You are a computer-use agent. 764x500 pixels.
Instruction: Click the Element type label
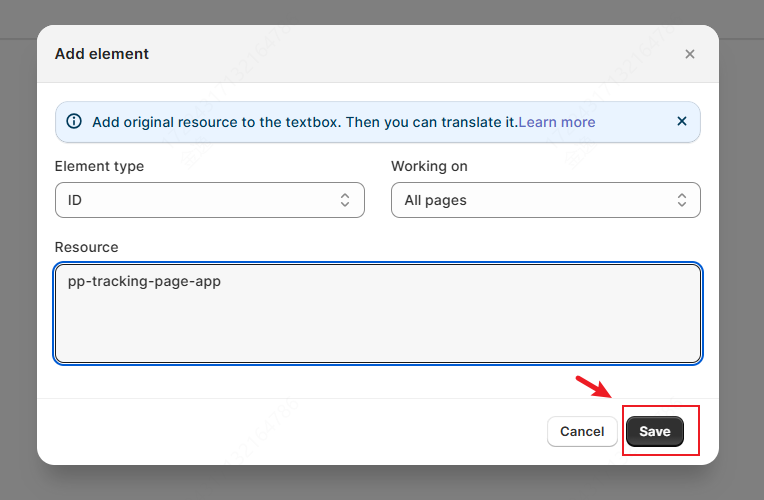[99, 166]
